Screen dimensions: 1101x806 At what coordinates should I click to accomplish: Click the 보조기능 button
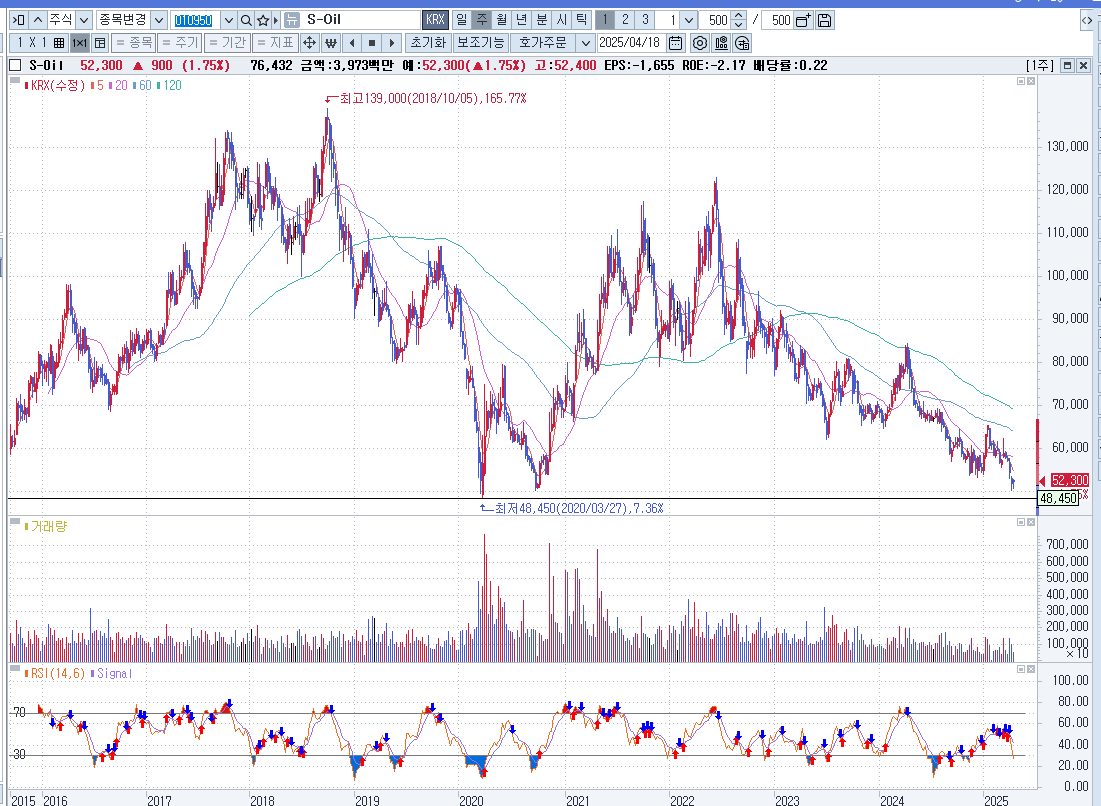click(x=480, y=43)
